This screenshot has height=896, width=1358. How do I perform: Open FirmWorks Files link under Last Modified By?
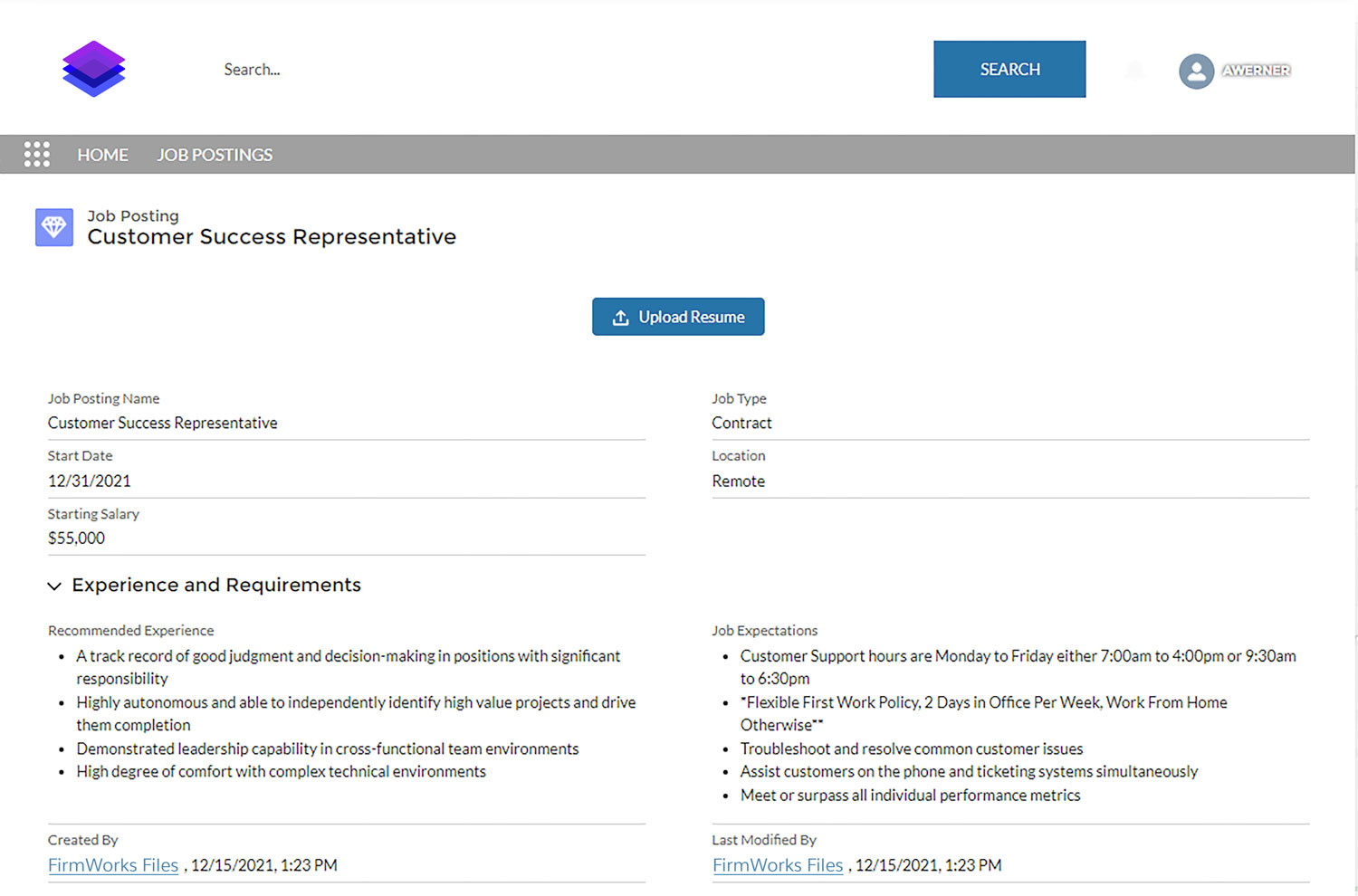pos(778,865)
